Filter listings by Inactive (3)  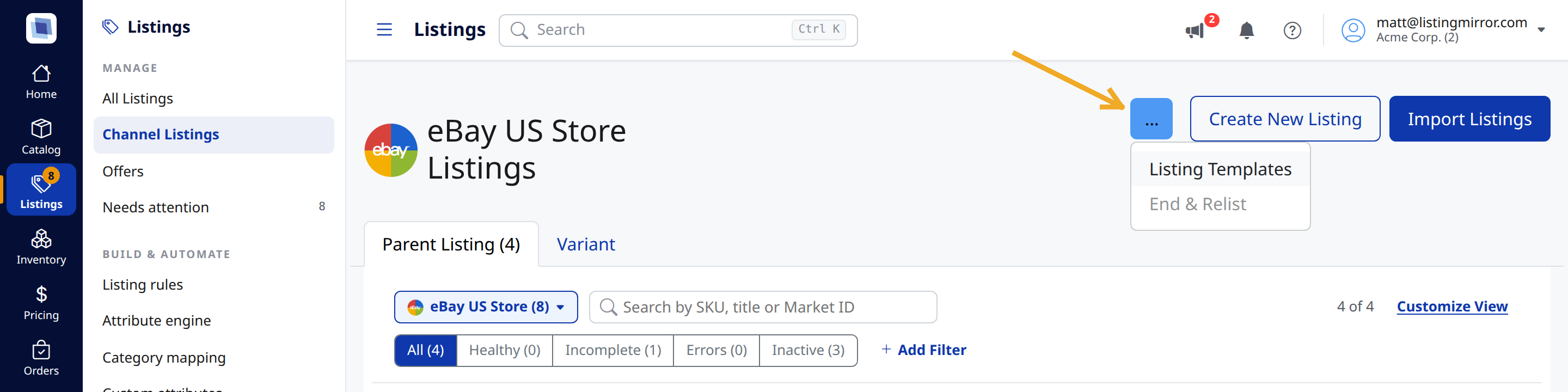808,350
